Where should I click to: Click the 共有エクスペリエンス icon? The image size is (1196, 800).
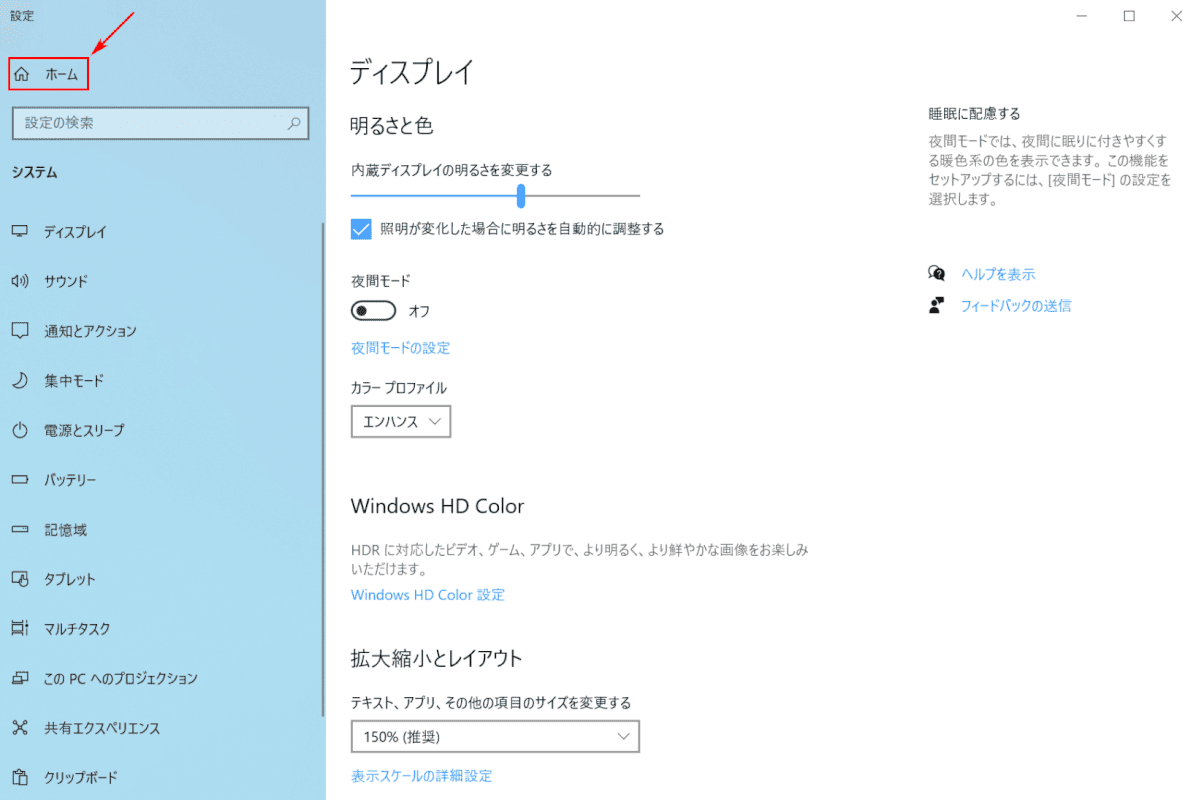21,728
